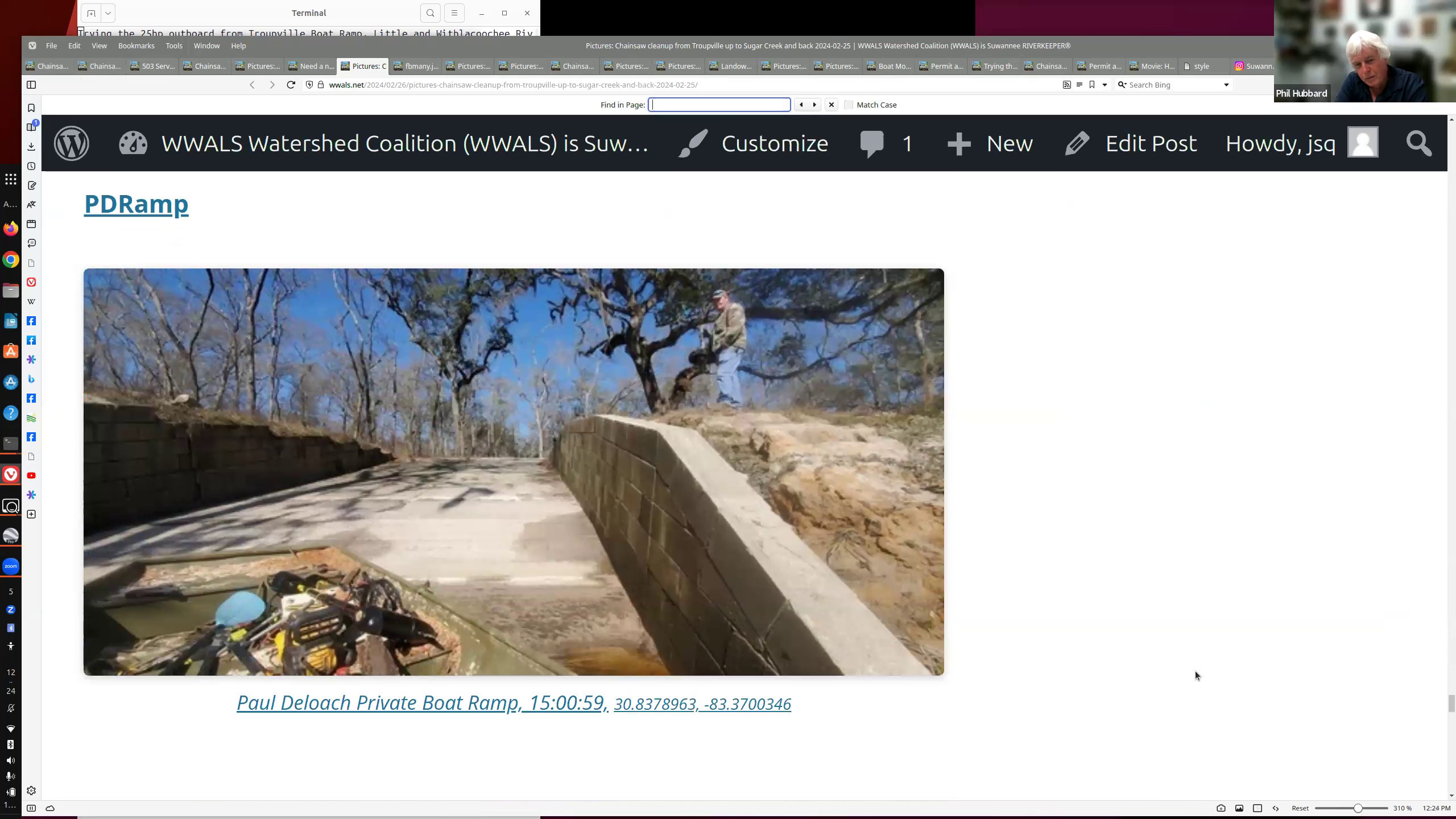Switch to the 503 Serv... tab
The image size is (1456, 819).
click(152, 67)
